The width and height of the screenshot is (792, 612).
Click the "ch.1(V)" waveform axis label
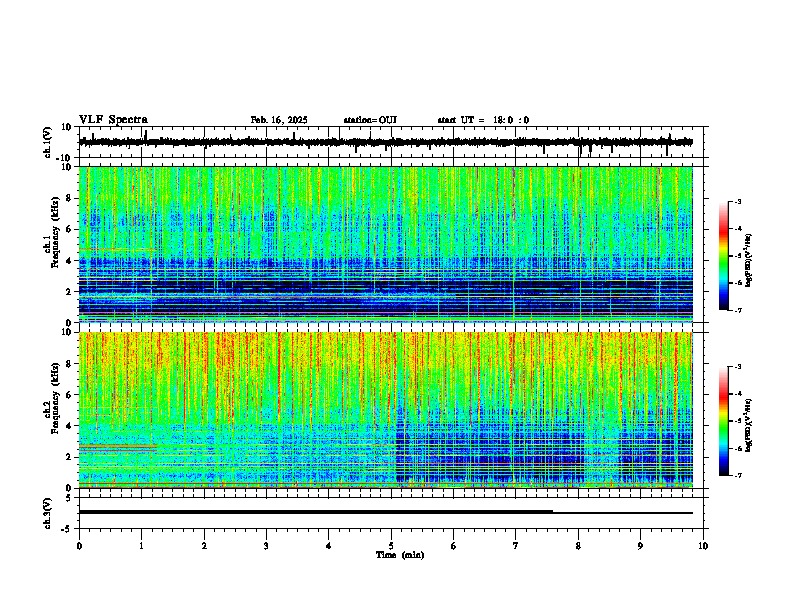click(48, 142)
